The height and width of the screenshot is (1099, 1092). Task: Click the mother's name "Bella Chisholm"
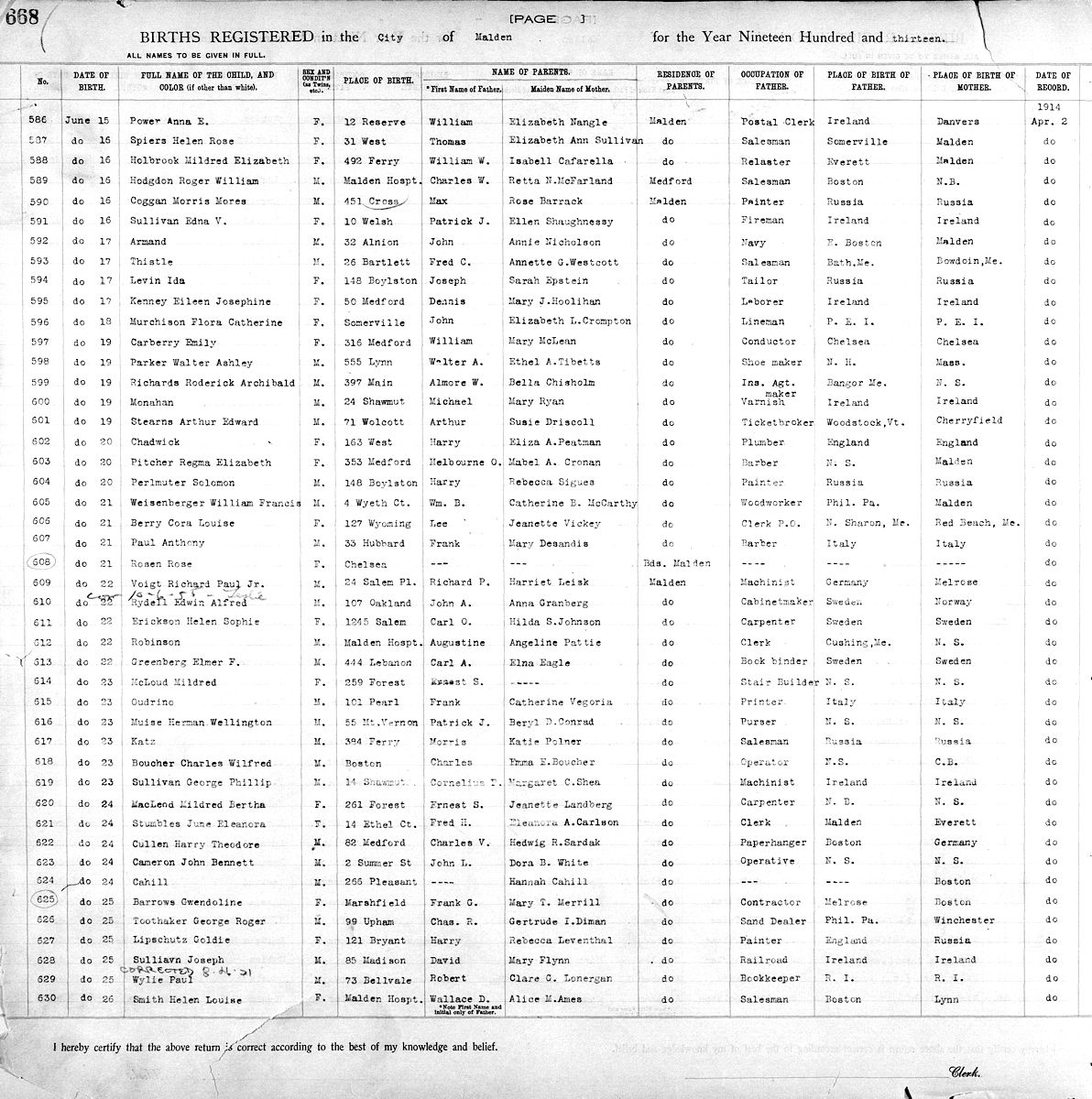click(x=551, y=383)
